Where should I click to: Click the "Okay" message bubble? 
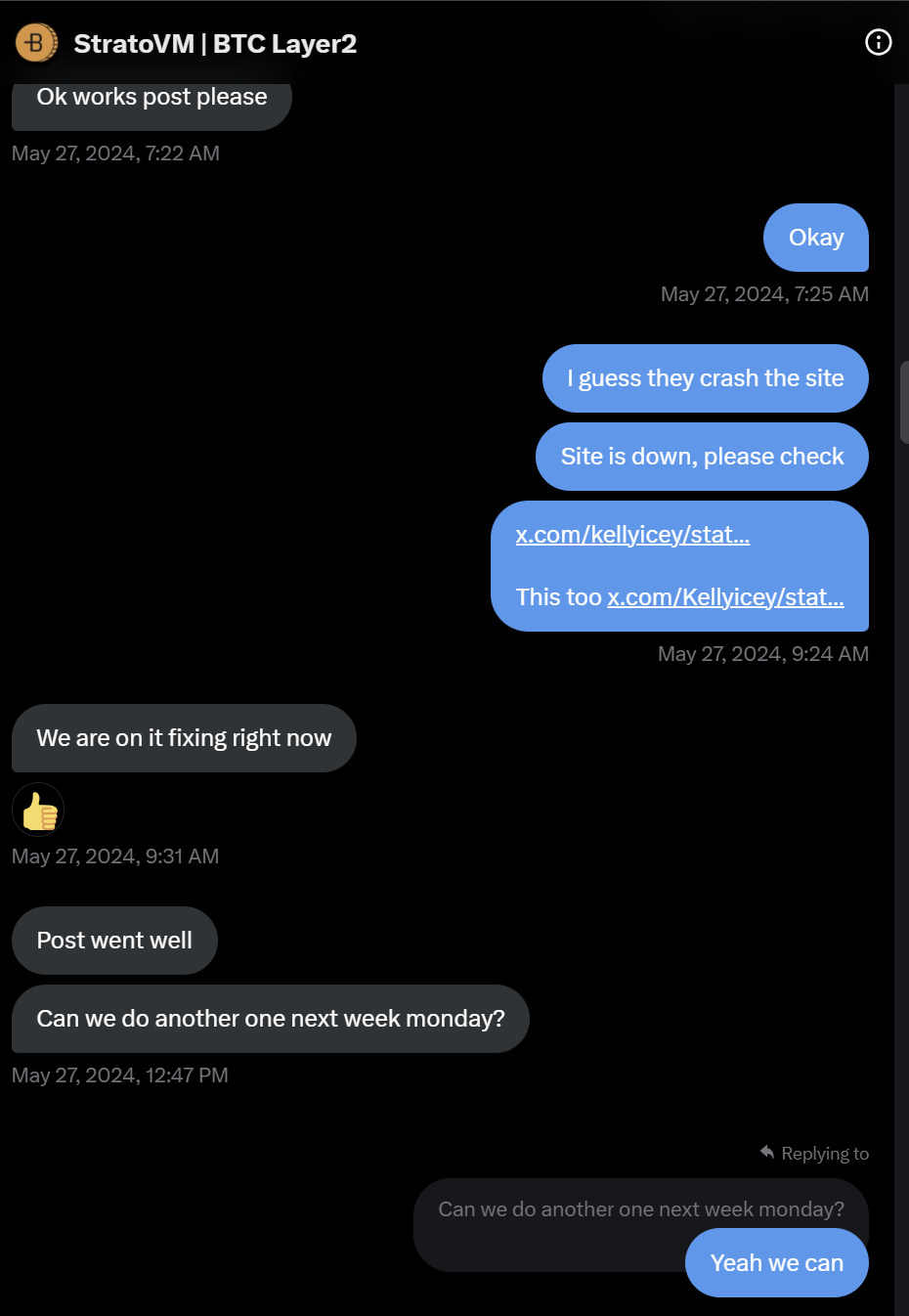[815, 238]
